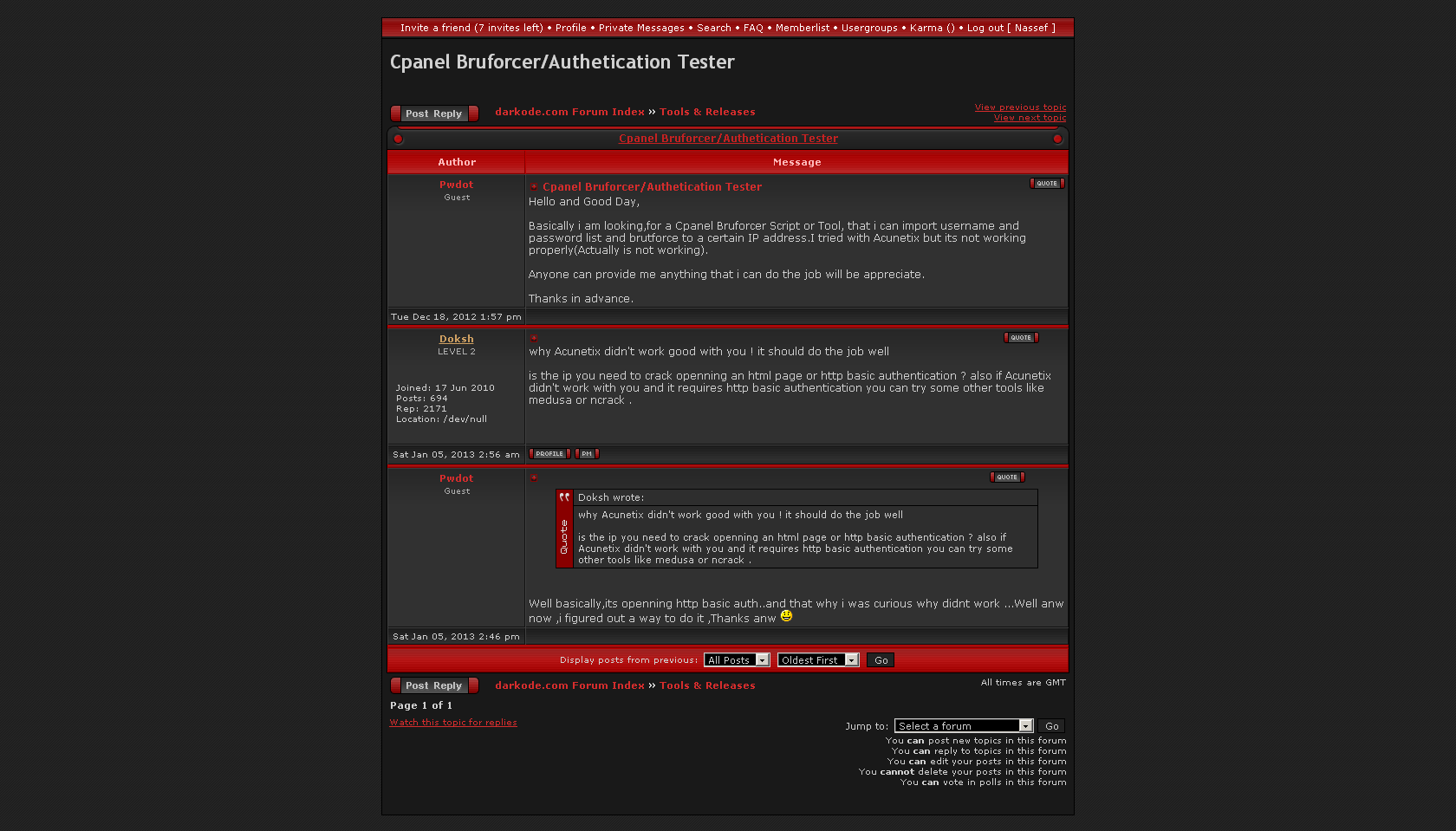Open Doksh's profile via Profile icon
Viewport: 1456px width, 831px height.
[549, 454]
